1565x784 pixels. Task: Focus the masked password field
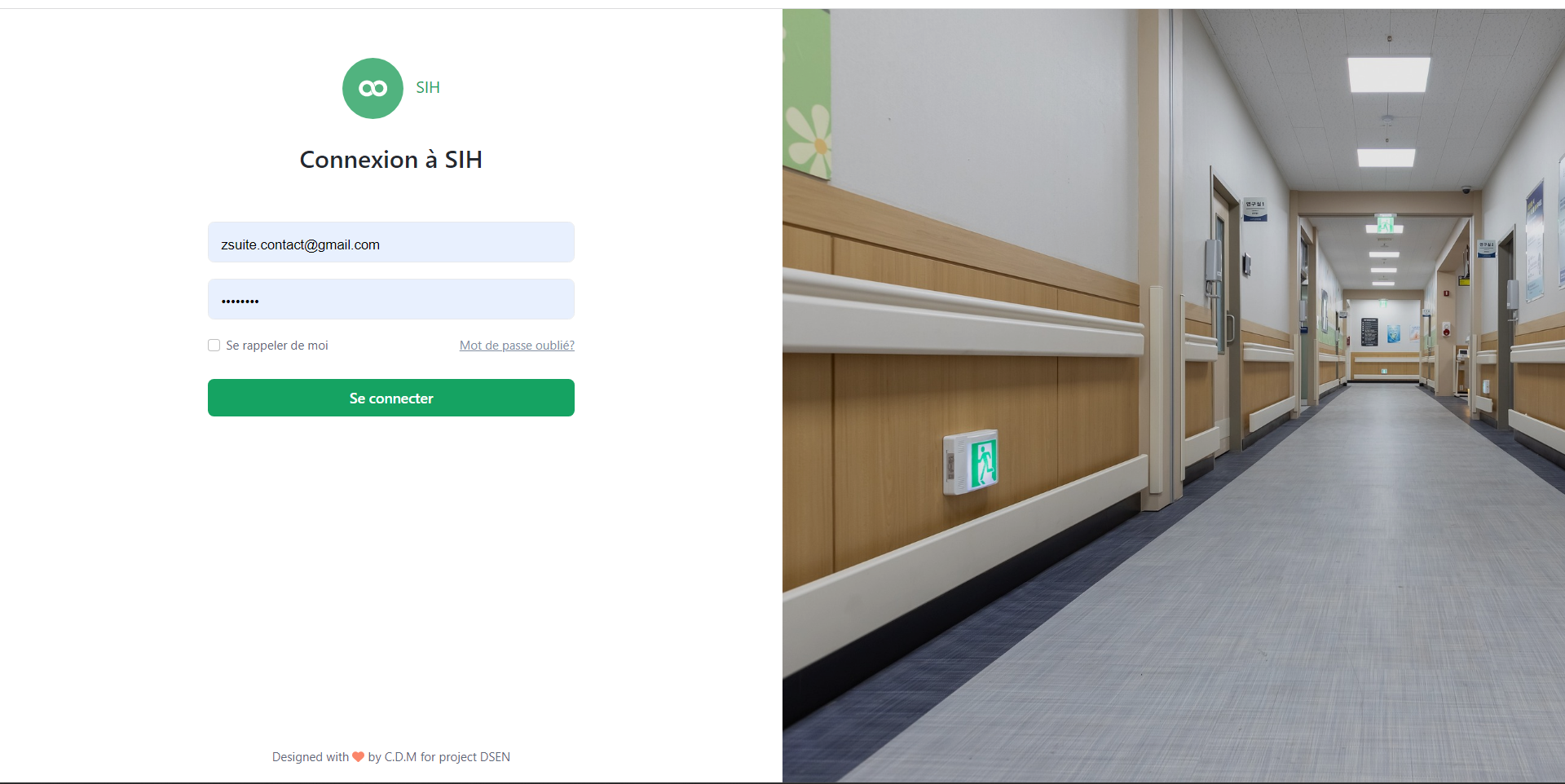coord(391,299)
